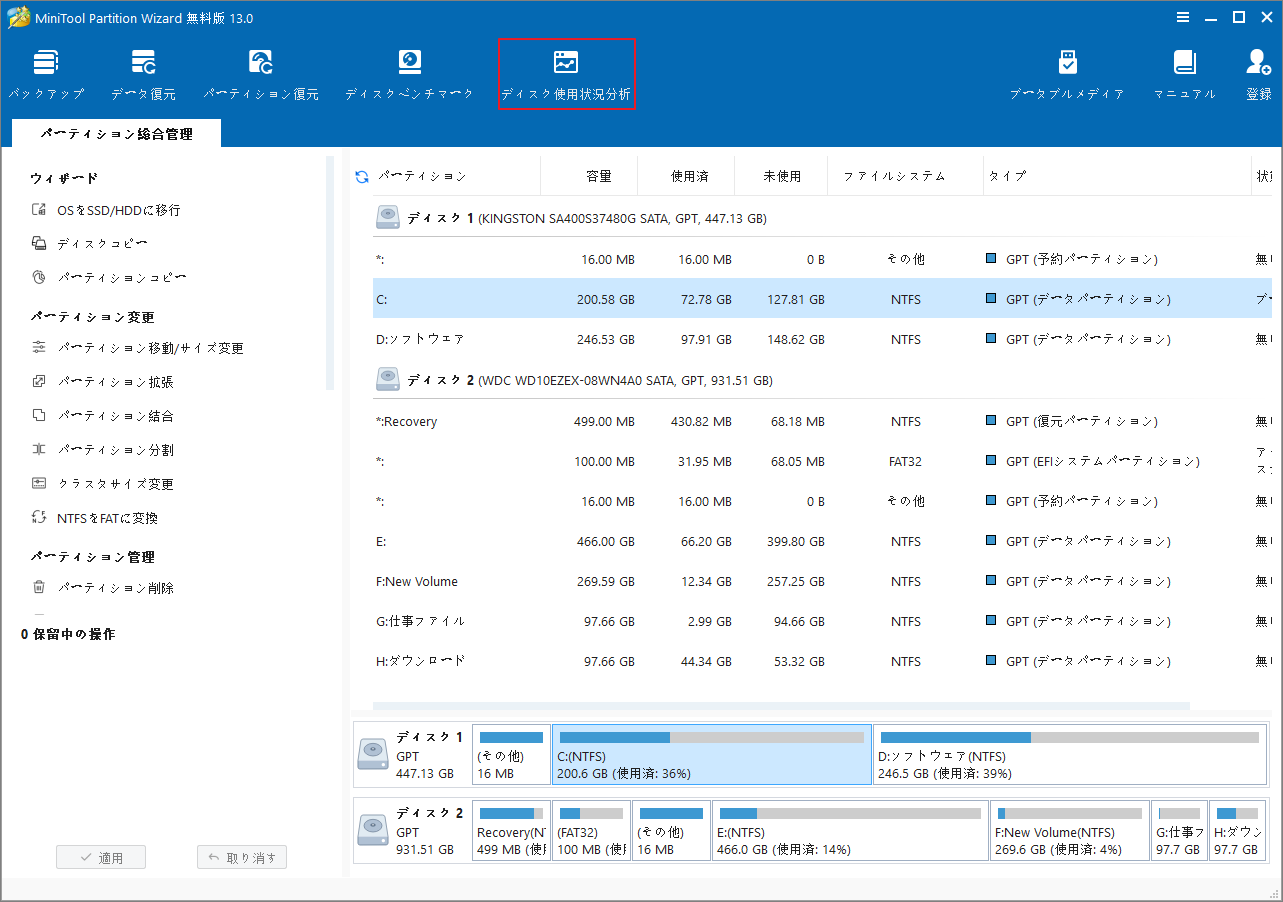Screen dimensions: 1283x902
Task: Open ディスク使用状況分析 (Space Analyzer)
Action: click(x=566, y=72)
